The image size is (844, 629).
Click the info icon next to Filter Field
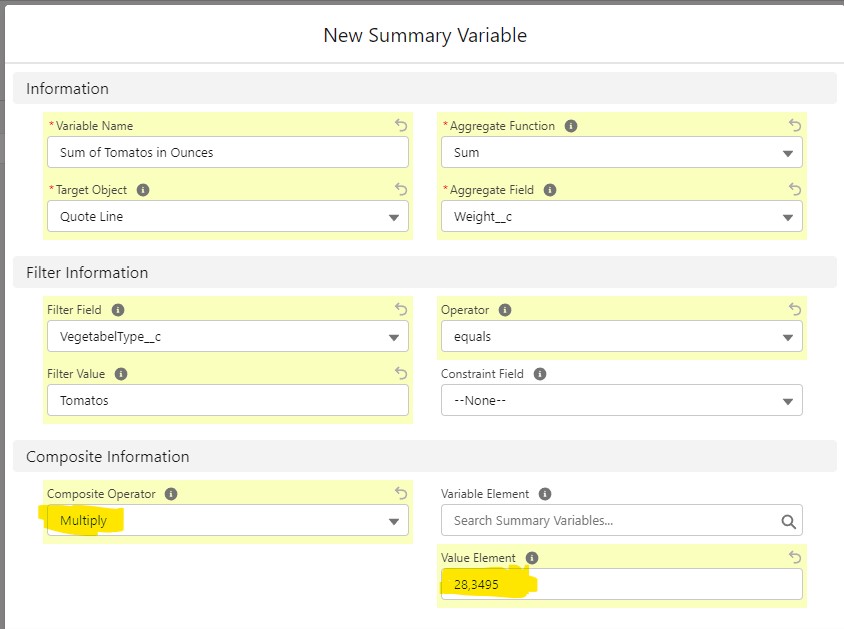point(118,310)
